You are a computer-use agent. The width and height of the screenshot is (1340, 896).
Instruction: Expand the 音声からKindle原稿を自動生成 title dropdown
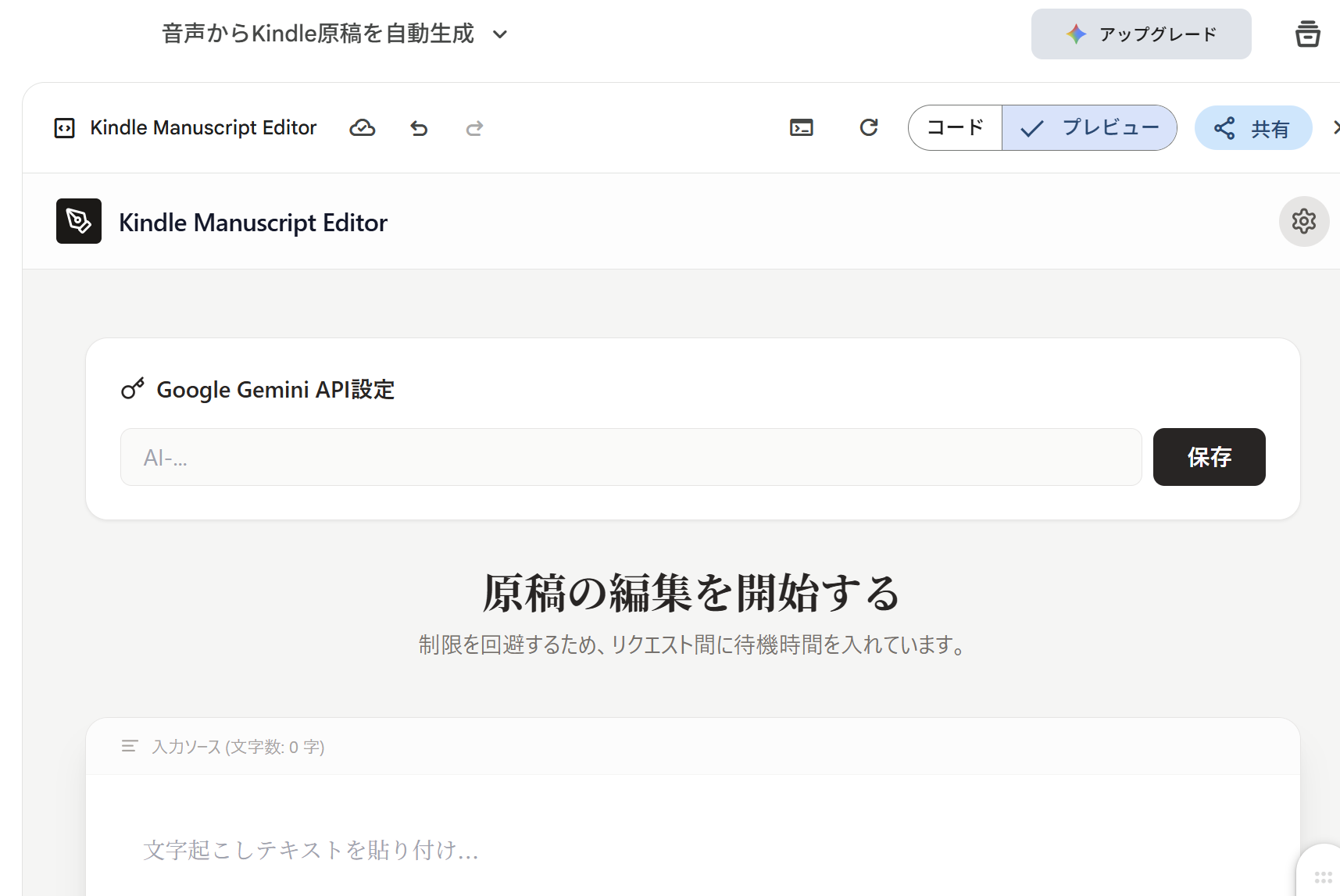[x=500, y=34]
